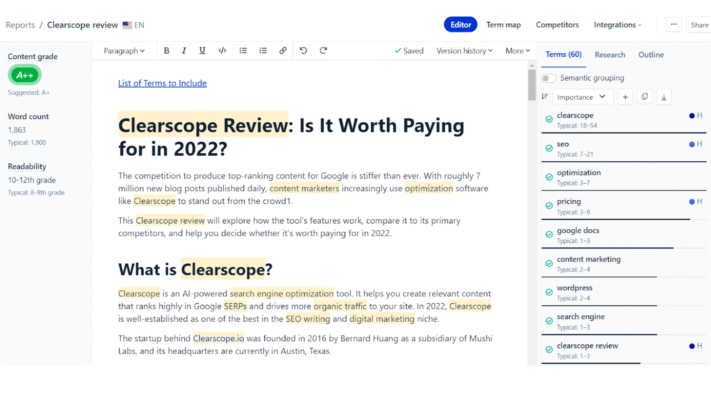Click the H heading marker on clearscope review term
Screen dimensions: 711x400
click(699, 346)
